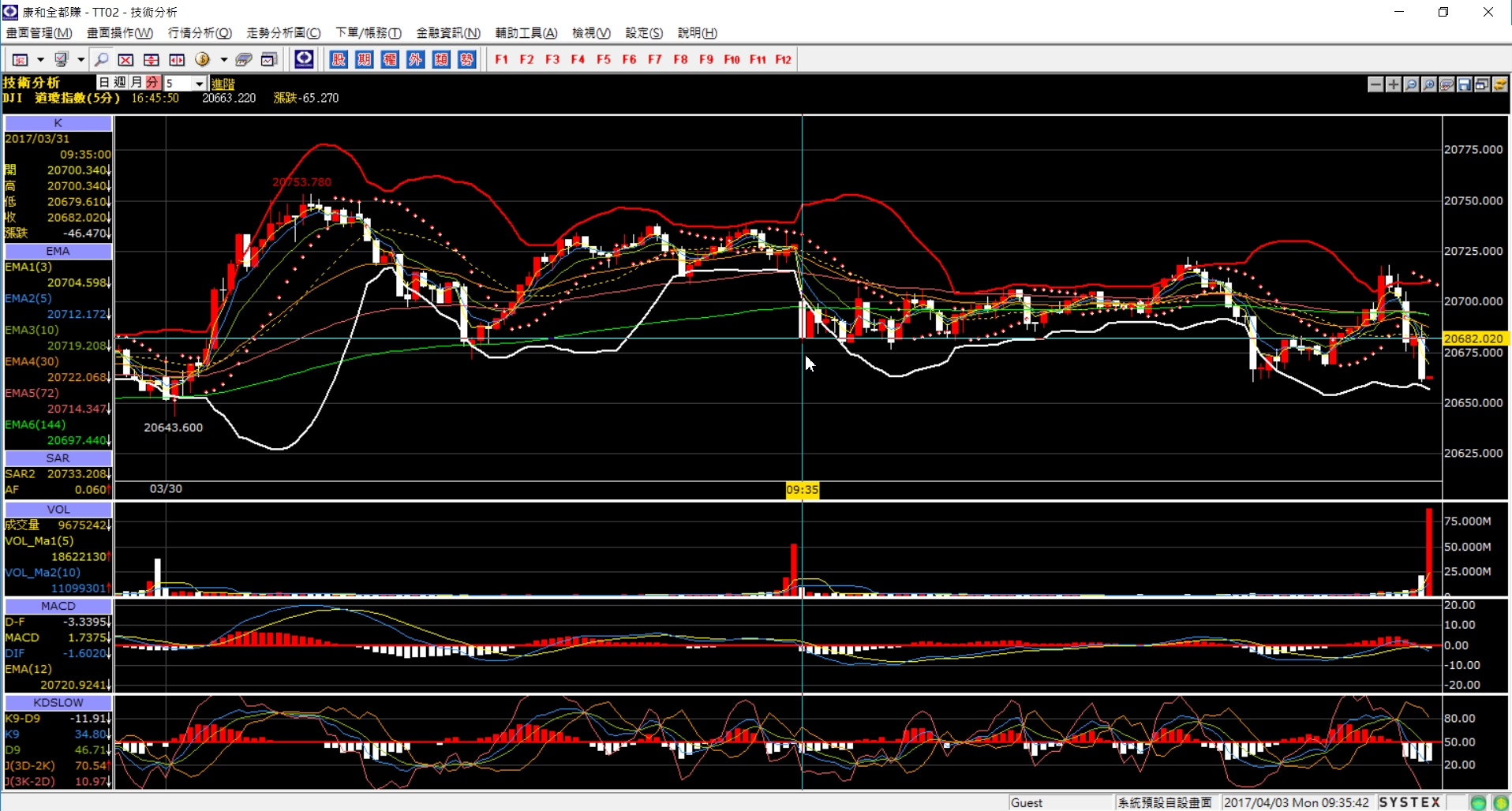Click the KDSLOW indicator panel header
Viewport: 1512px width, 811px height.
58,702
